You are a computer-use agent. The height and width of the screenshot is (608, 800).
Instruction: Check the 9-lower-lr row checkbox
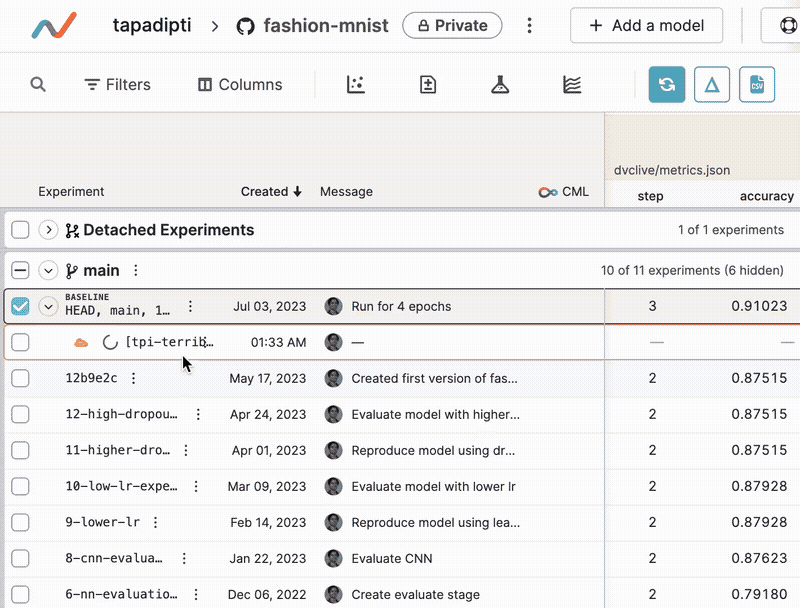click(20, 522)
